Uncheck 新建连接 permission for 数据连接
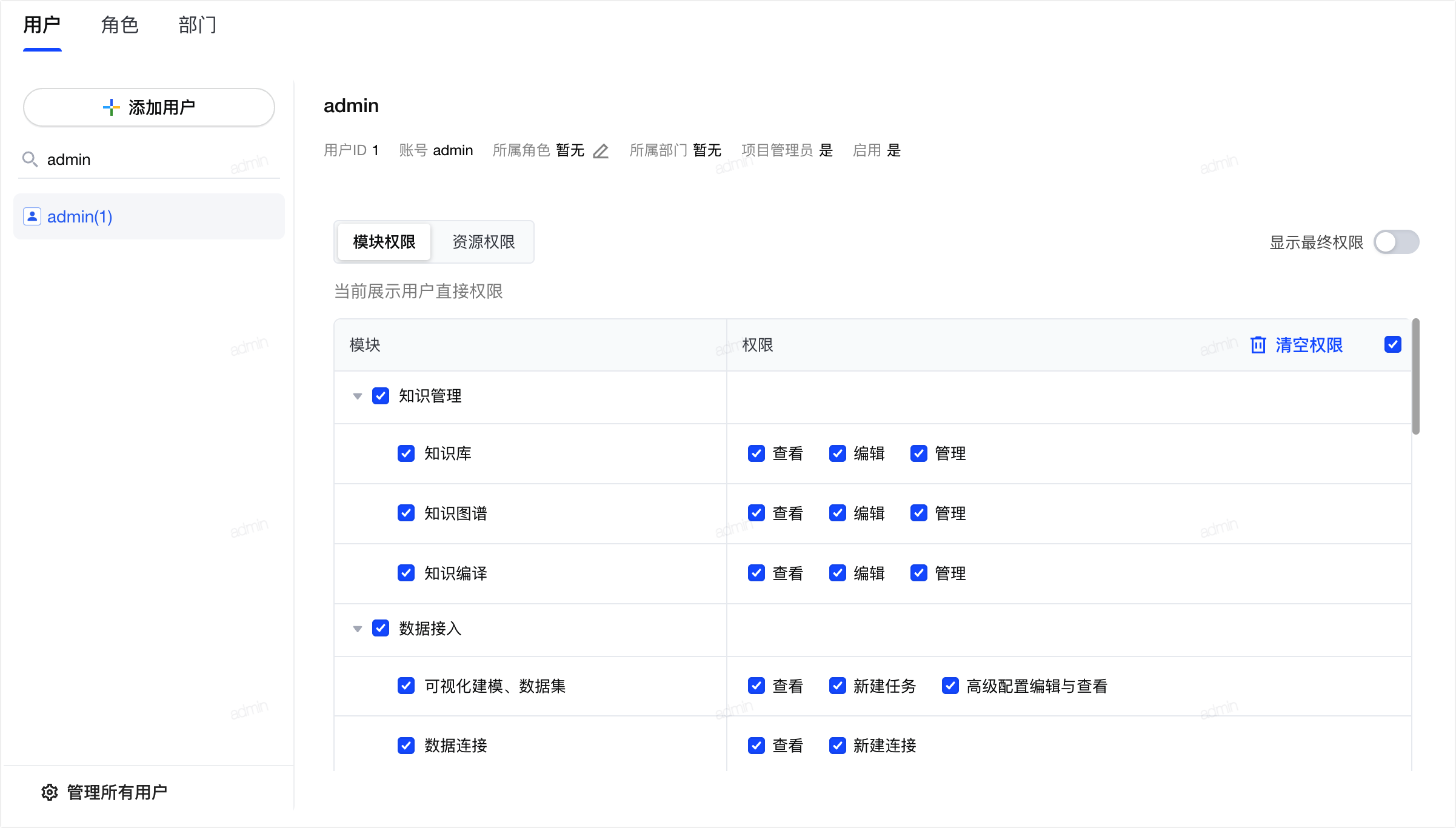Image resolution: width=1456 pixels, height=828 pixels. click(838, 745)
